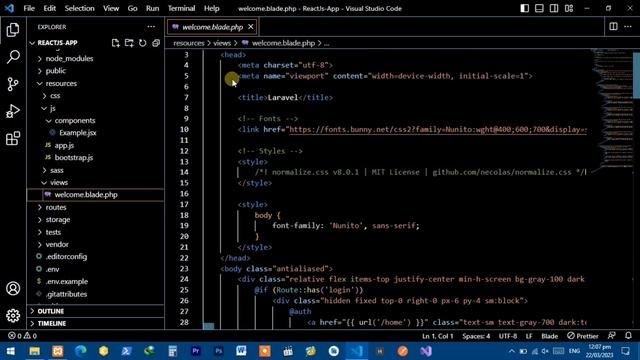Expand the sass folder
The width and height of the screenshot is (640, 360).
[x=96, y=170]
